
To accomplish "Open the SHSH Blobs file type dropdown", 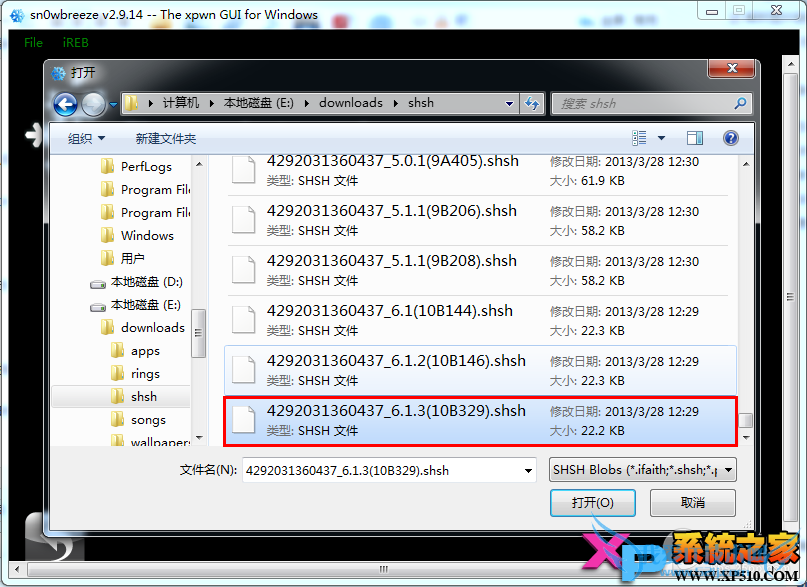I will pos(642,470).
